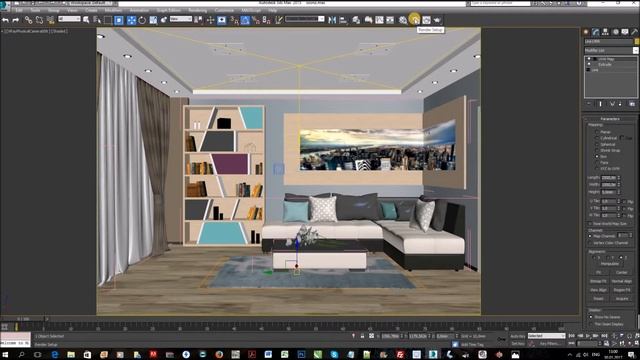Open the Select by Name dialog icon
The image size is (640, 360).
97,20
